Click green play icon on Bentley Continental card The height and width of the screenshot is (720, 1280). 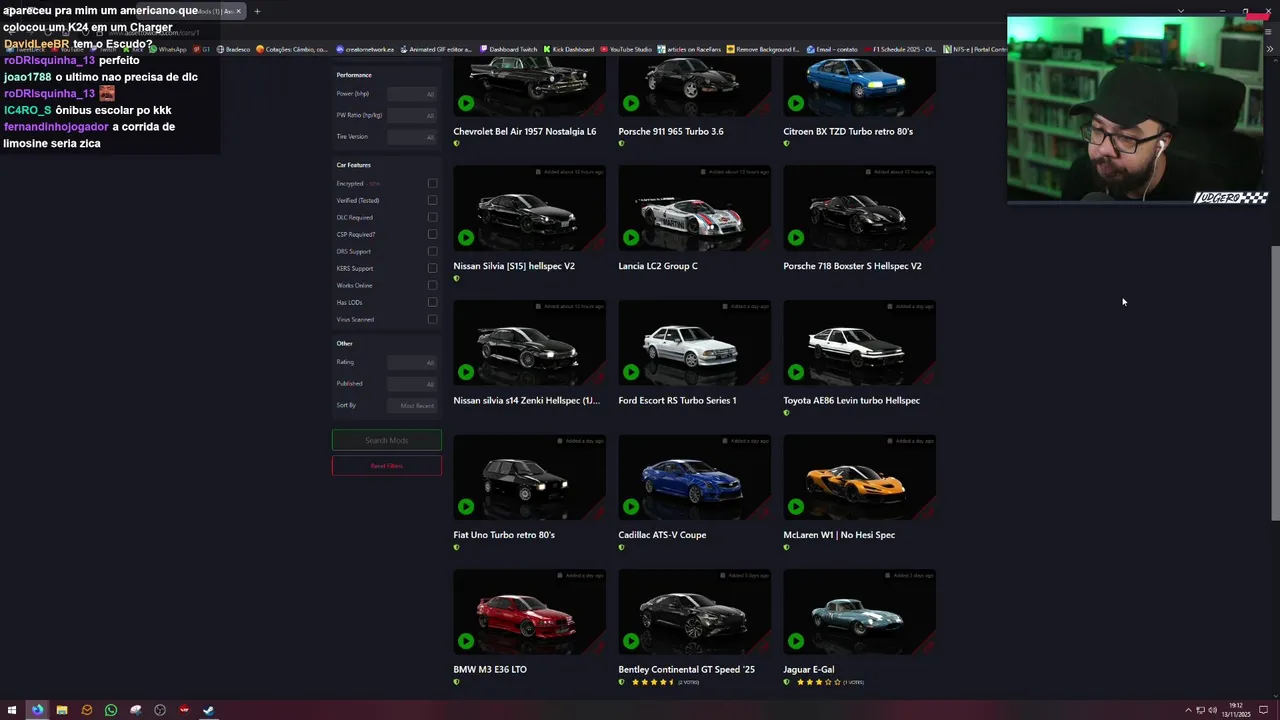[x=631, y=641]
